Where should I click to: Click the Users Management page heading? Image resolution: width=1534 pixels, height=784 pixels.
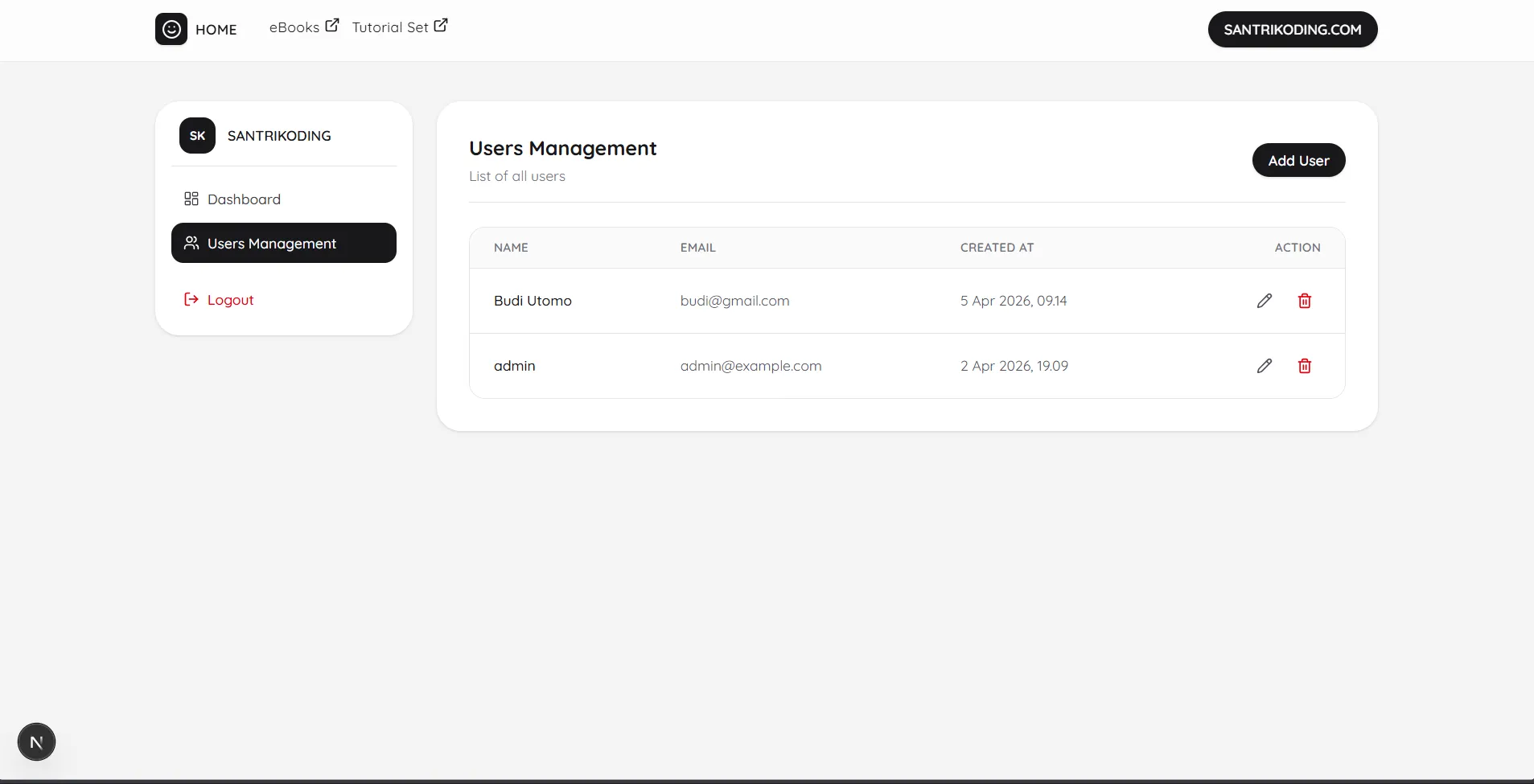point(562,149)
